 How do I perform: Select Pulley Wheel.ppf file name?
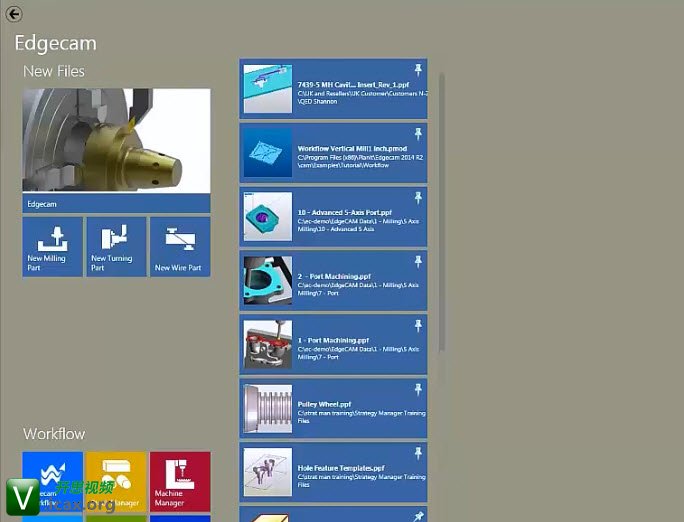324,404
